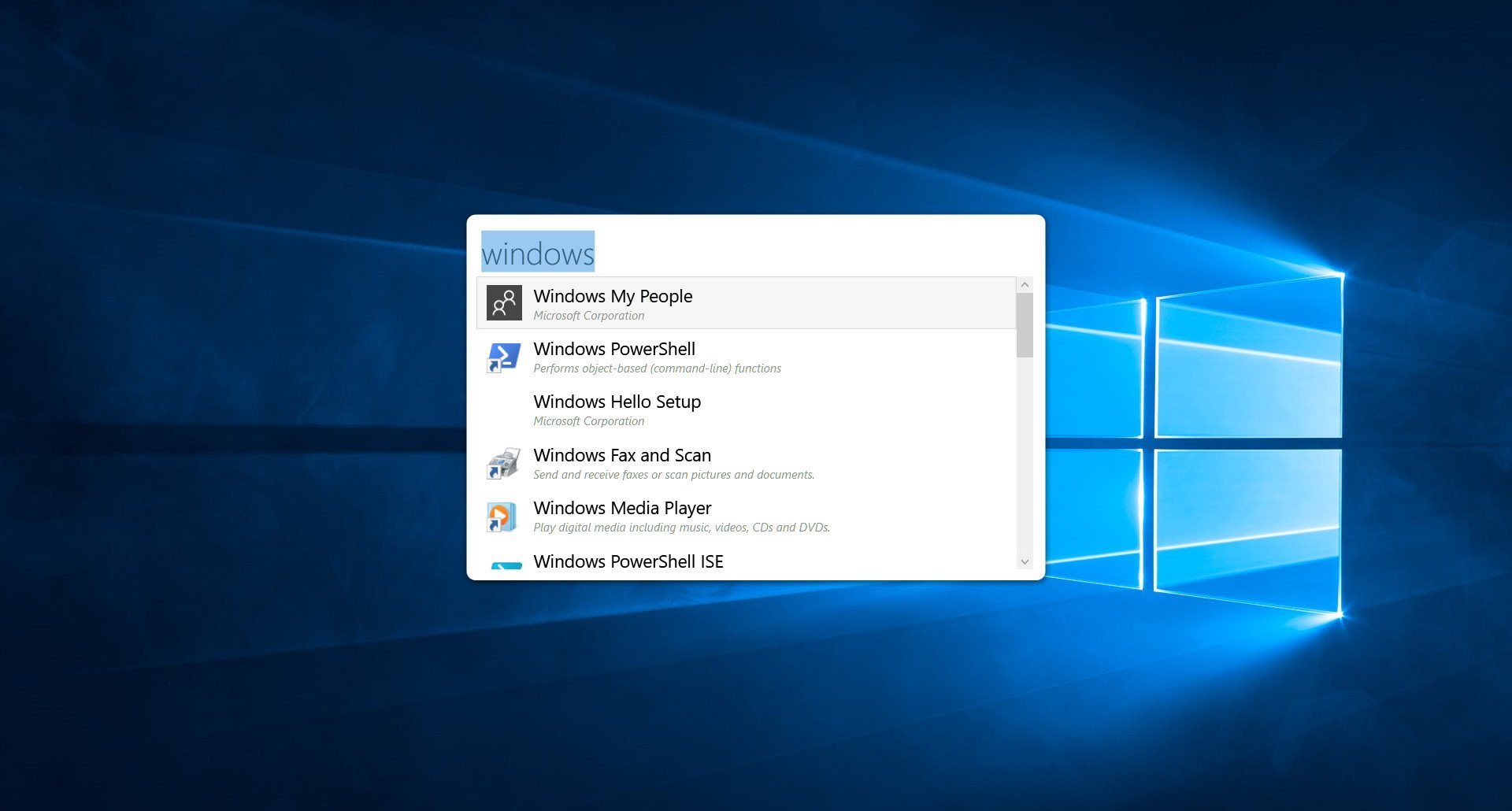Click "Microsoft Corporation" under Windows Hello Setup

coord(589,421)
